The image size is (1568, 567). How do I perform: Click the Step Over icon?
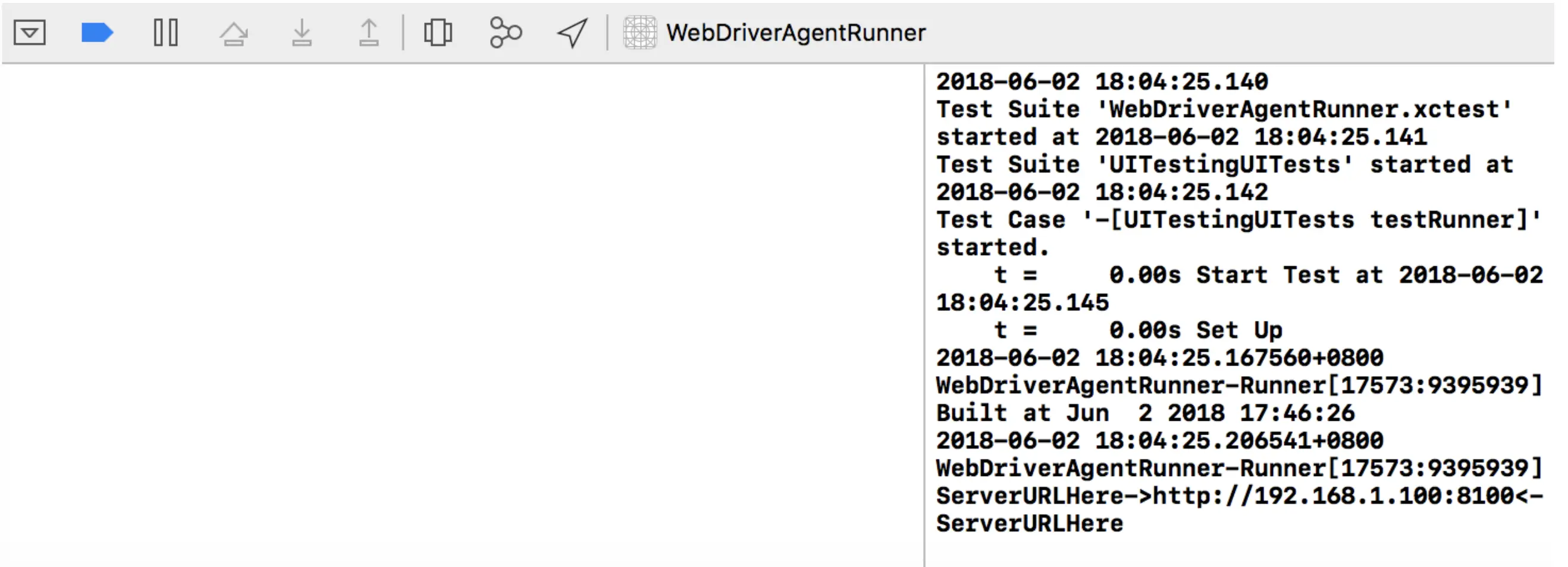pyautogui.click(x=234, y=33)
